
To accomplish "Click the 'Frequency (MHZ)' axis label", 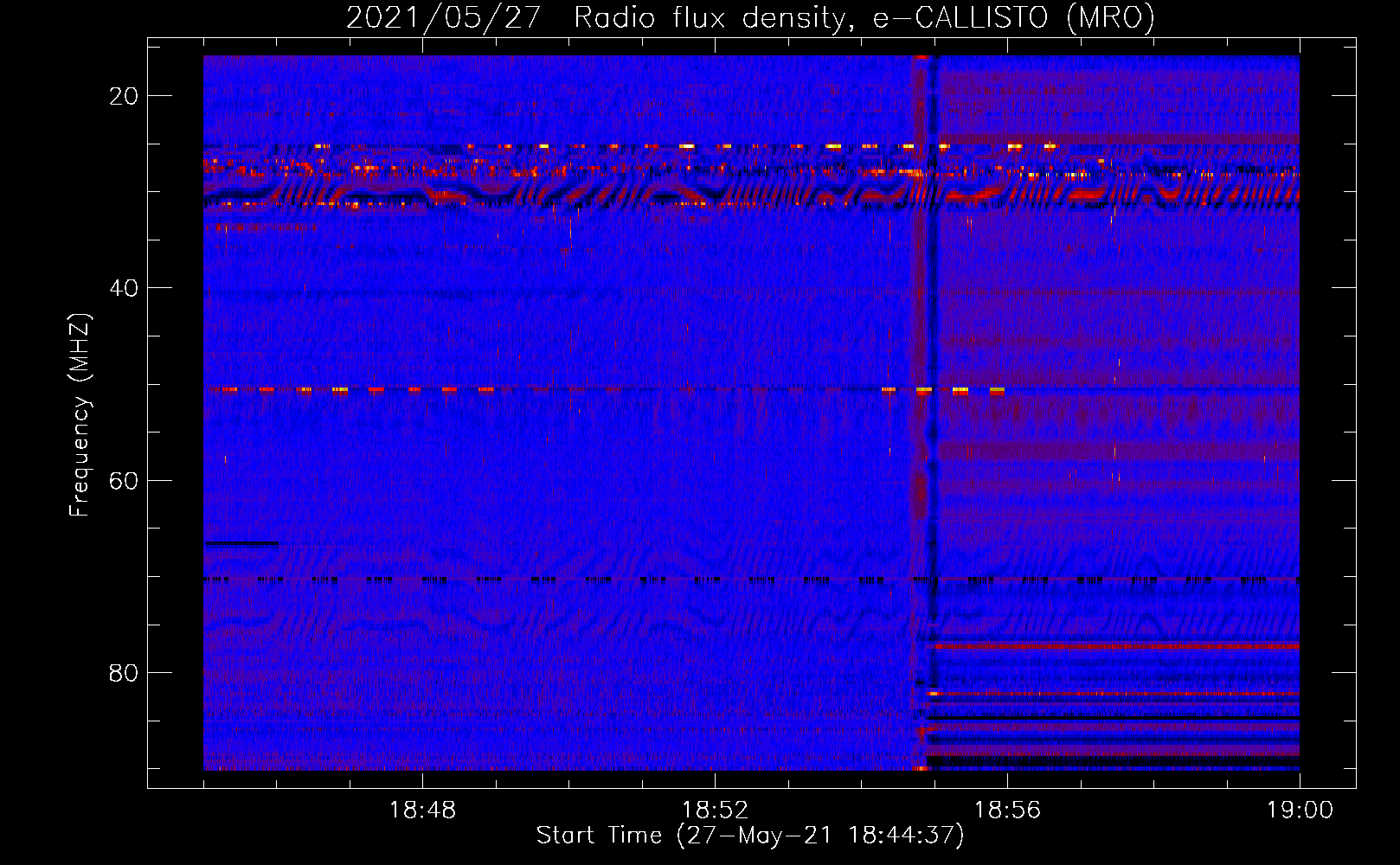I will tap(80, 414).
